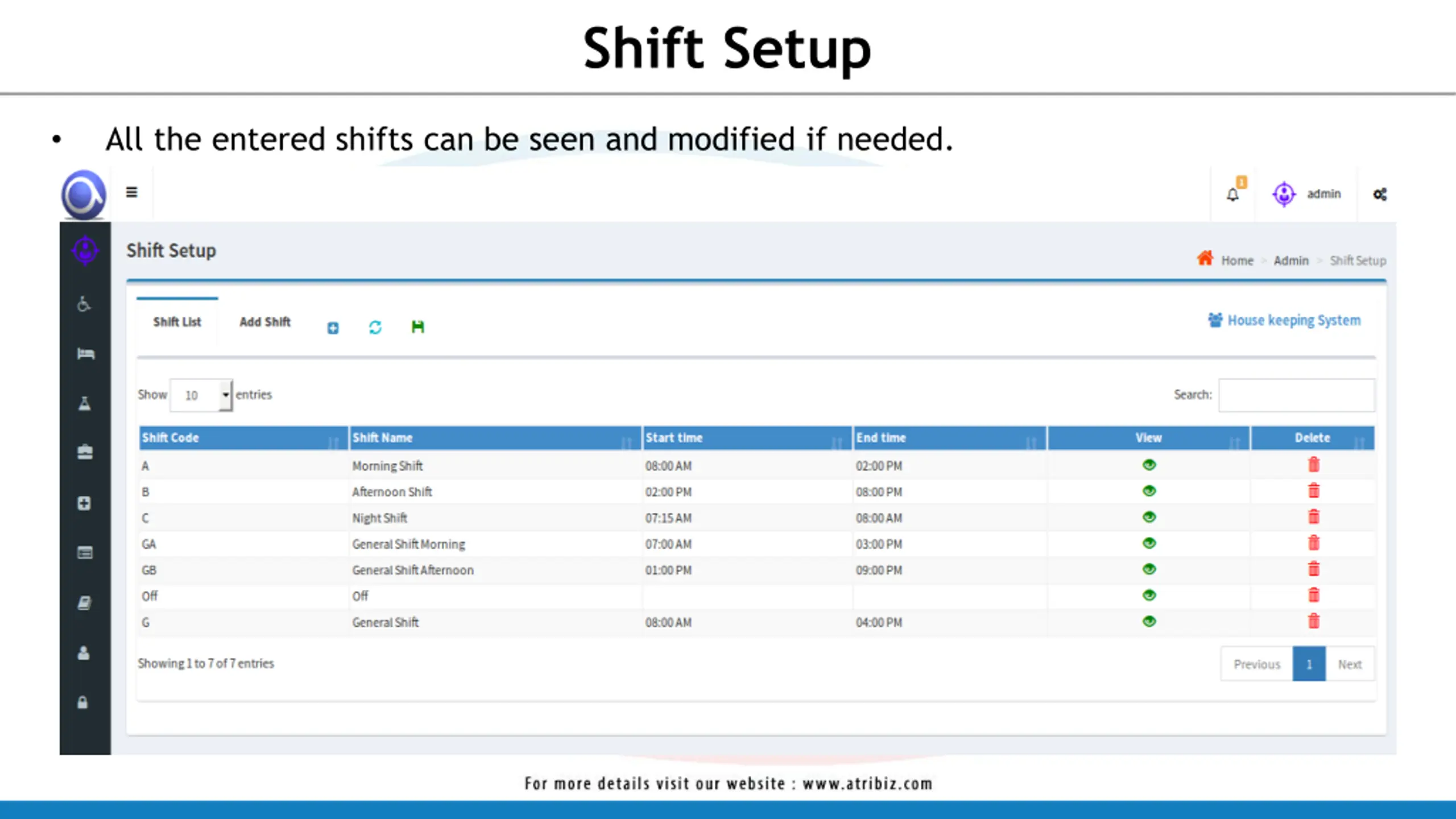Open the admin user avatar icon

coord(1284,194)
